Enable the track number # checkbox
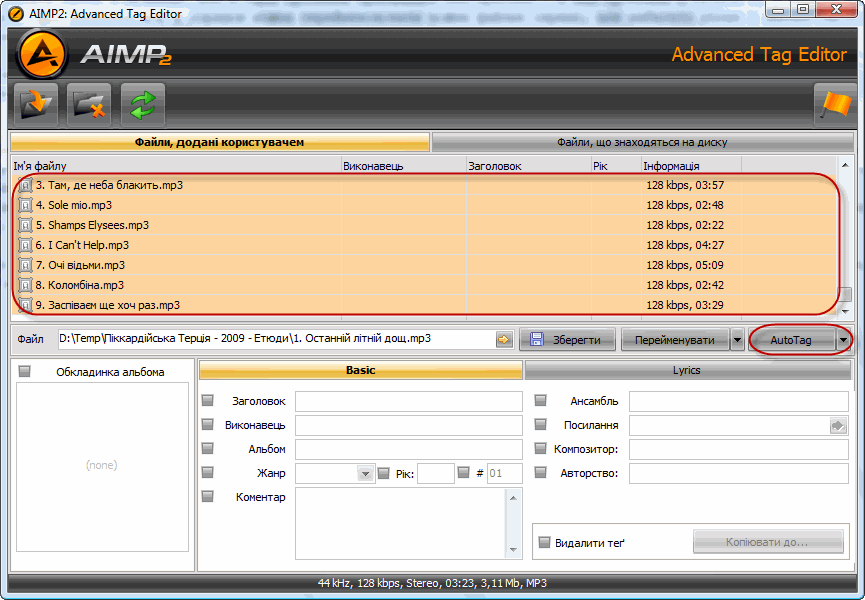The height and width of the screenshot is (600, 865). tap(463, 472)
